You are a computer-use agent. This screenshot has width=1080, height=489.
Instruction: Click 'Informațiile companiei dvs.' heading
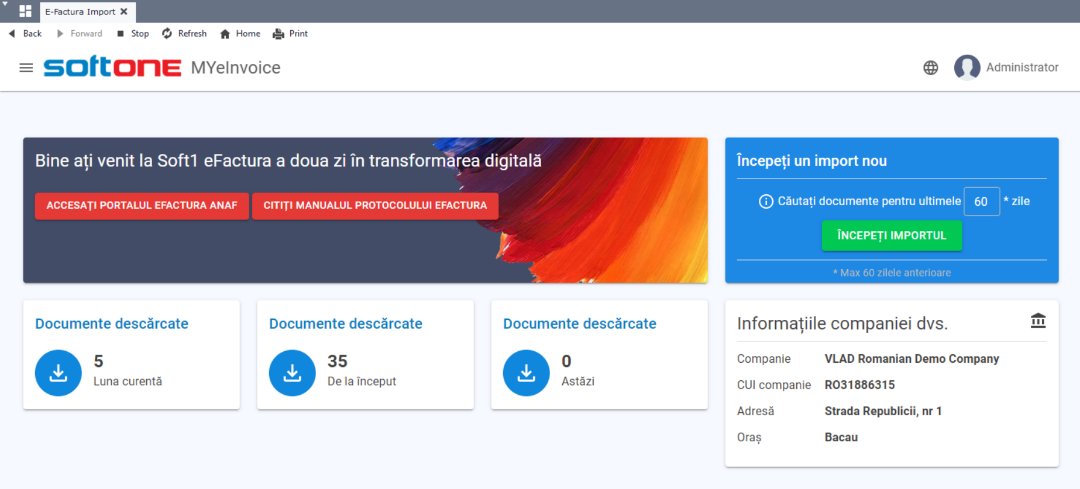click(x=842, y=324)
